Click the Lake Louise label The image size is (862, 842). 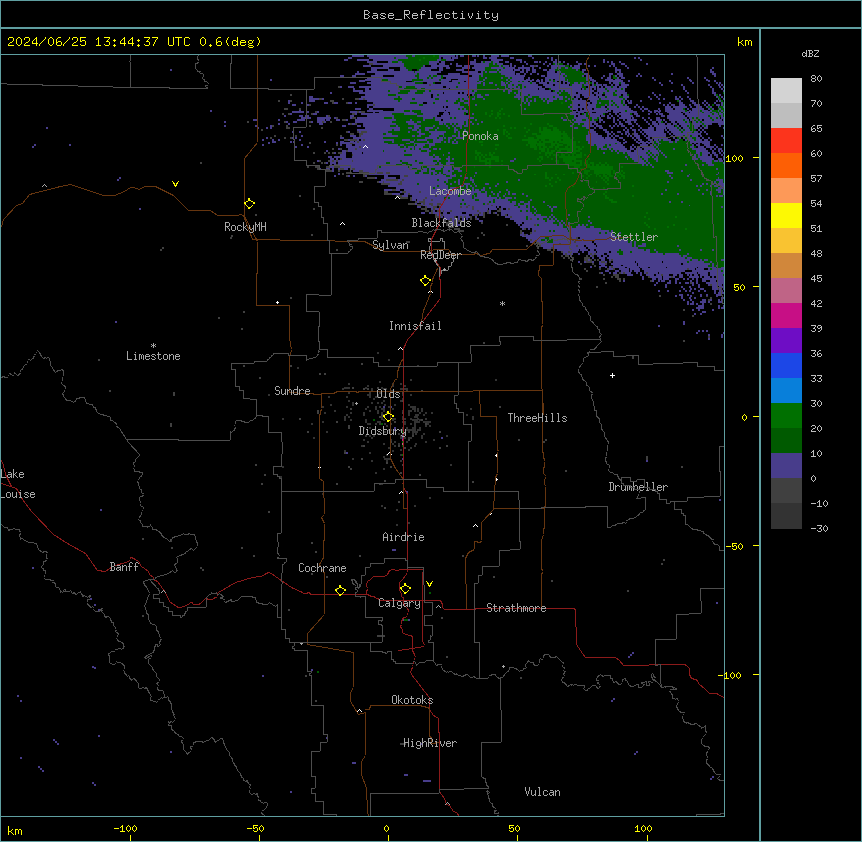coord(18,484)
